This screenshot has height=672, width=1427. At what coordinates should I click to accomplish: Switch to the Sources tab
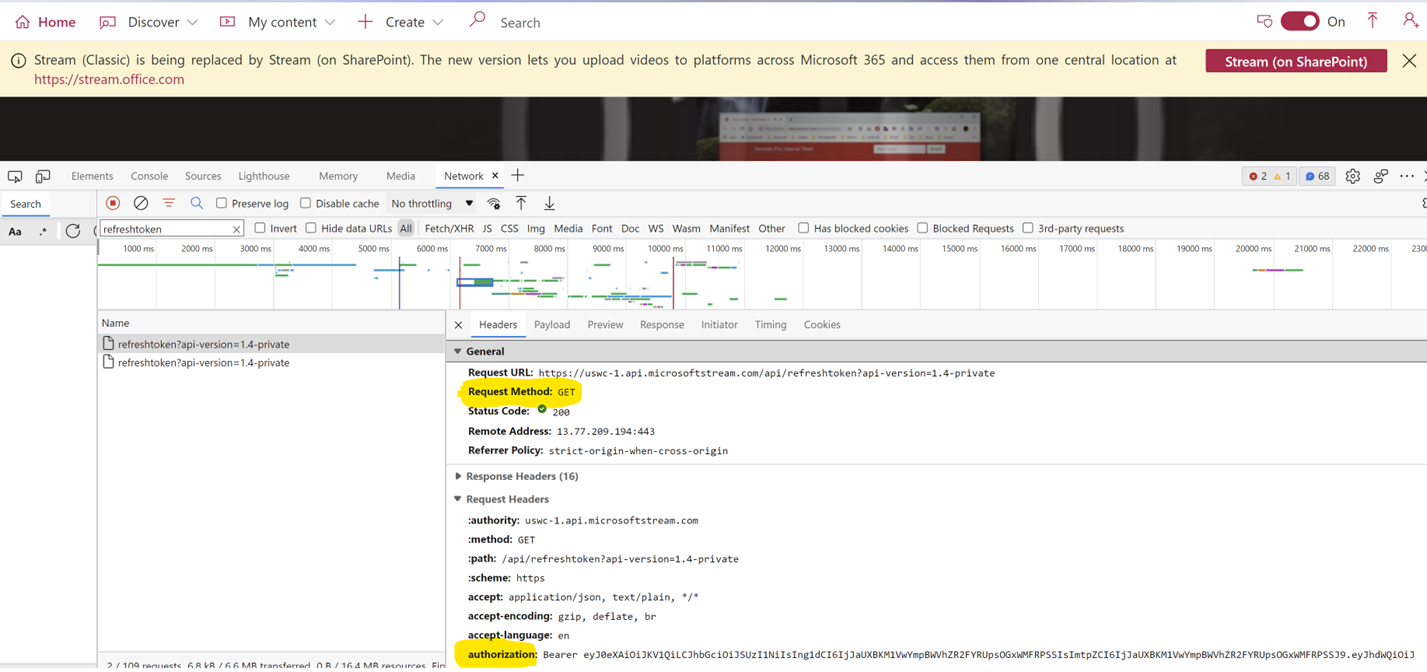(x=203, y=176)
